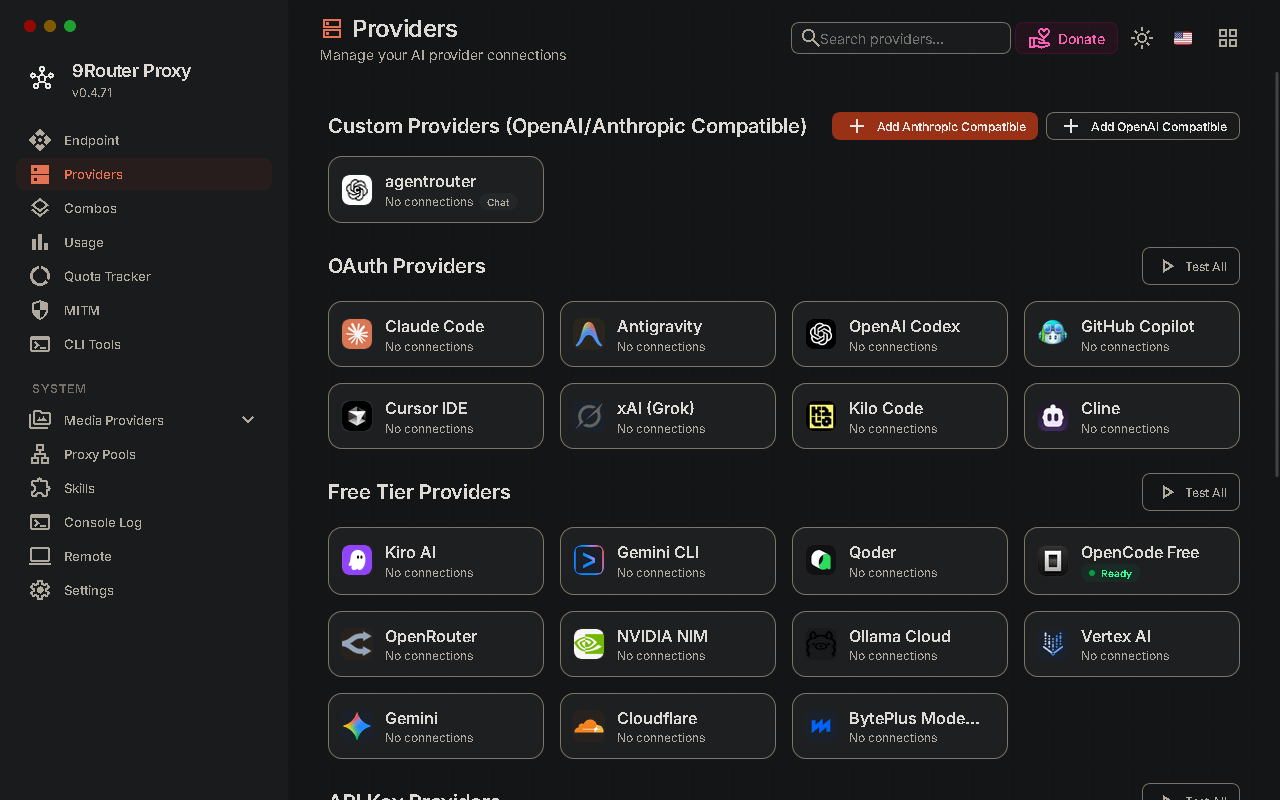Click the Endpoint sidebar icon
The image size is (1280, 800).
click(x=40, y=140)
